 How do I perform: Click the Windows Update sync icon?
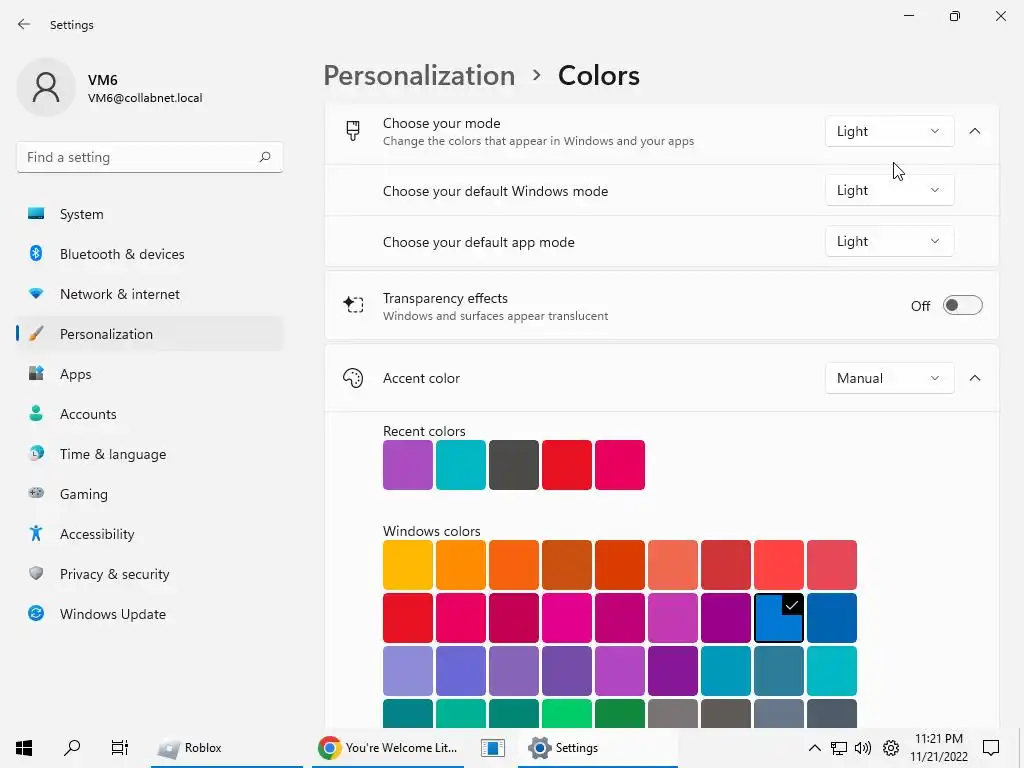36,613
